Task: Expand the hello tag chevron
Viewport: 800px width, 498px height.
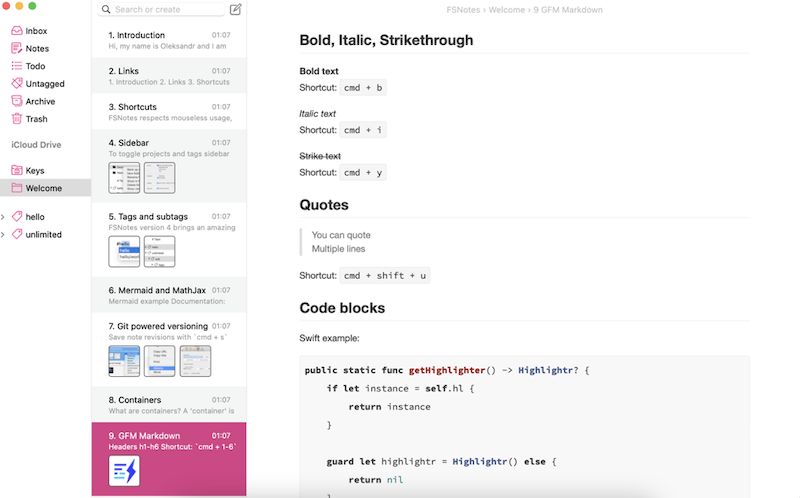Action: tap(3, 217)
